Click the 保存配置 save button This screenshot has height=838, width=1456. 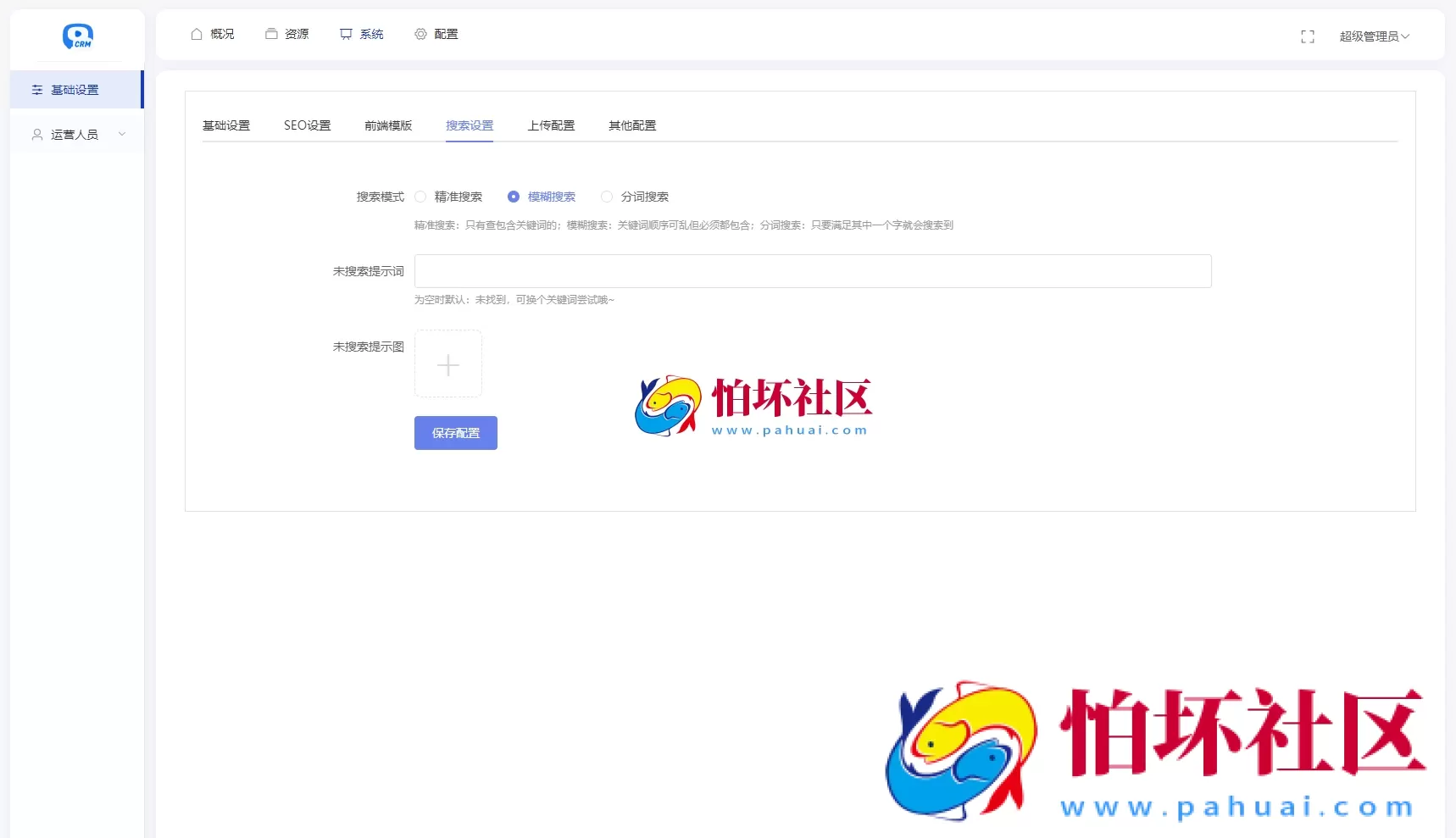(455, 432)
